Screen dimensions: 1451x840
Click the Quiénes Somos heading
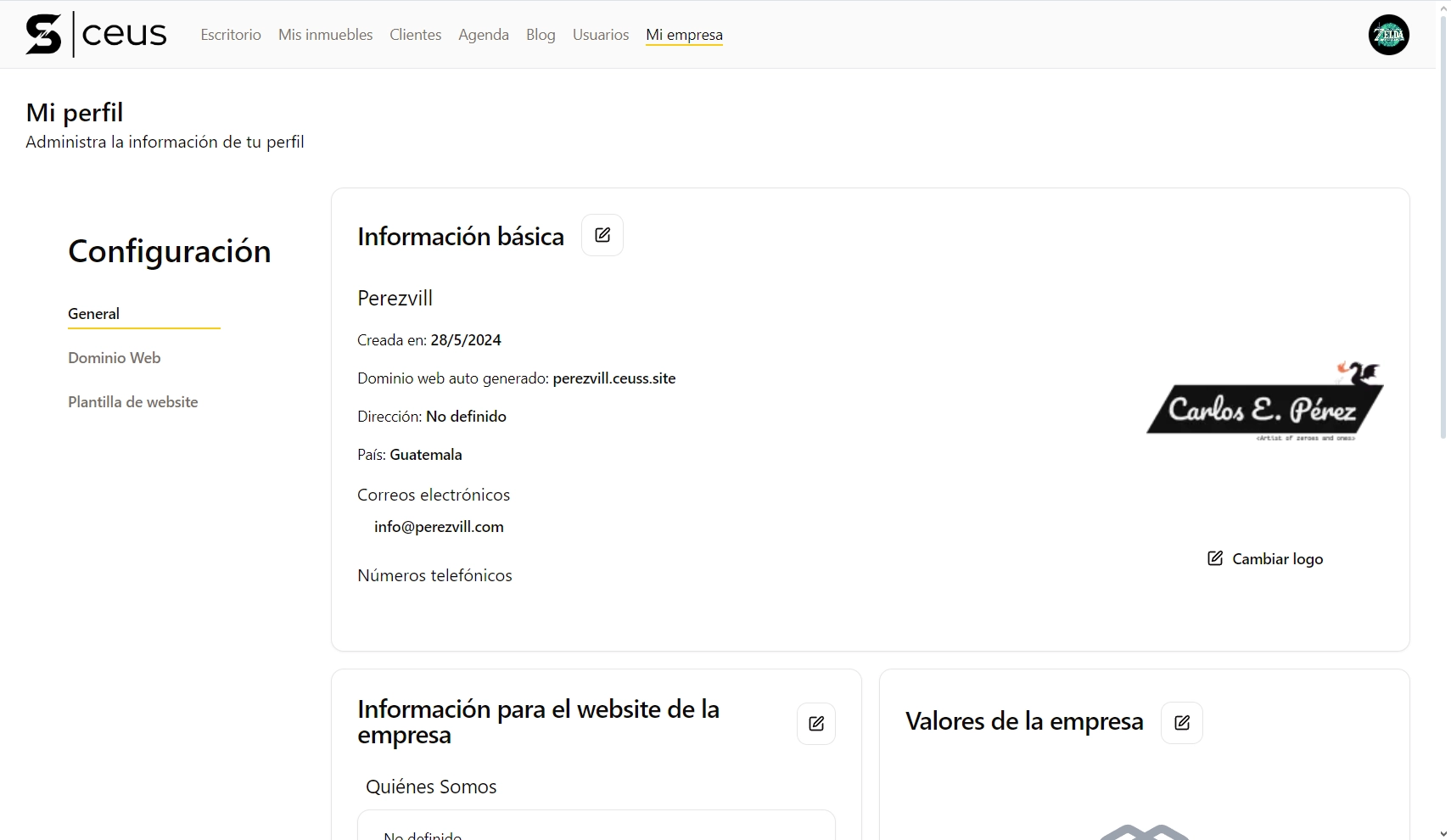click(x=431, y=787)
